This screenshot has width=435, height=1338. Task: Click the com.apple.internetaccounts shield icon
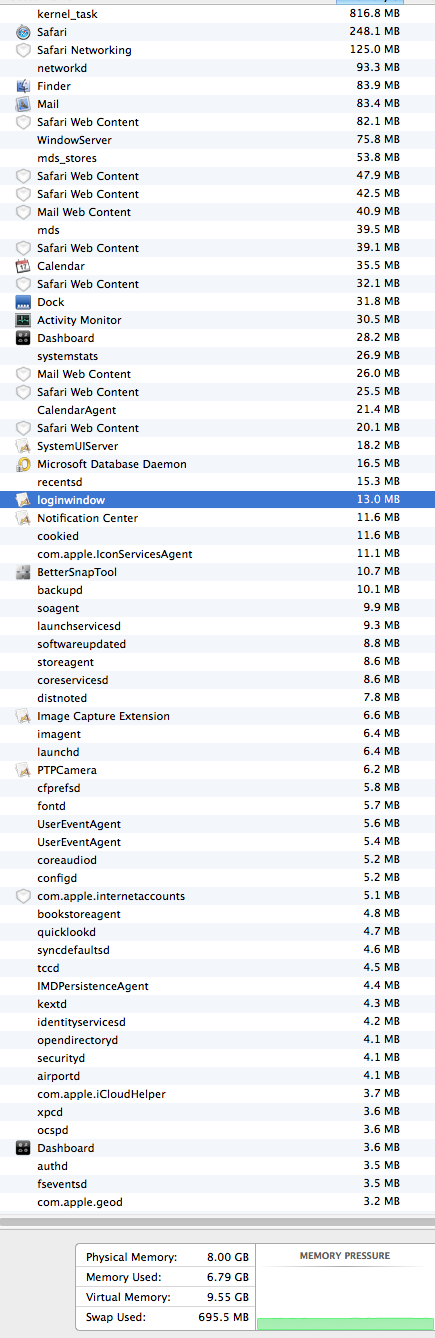click(x=24, y=896)
